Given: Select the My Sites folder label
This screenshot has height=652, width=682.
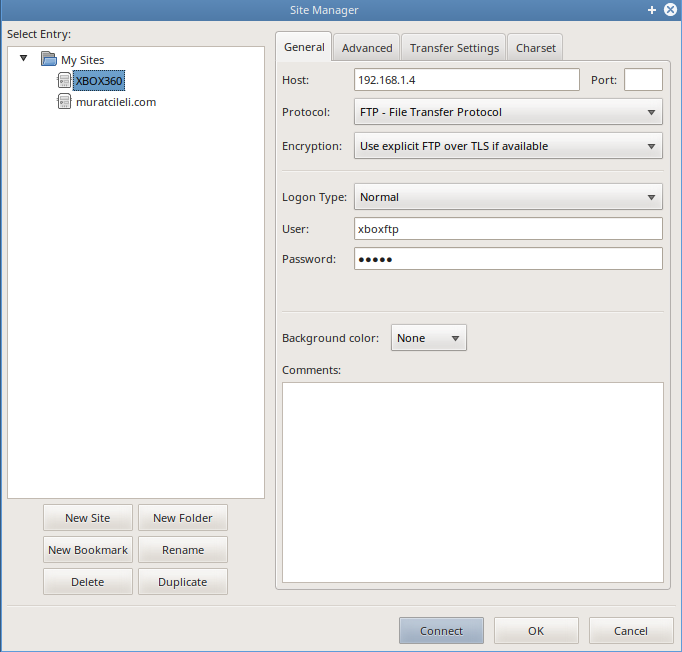Looking at the screenshot, I should pos(83,60).
